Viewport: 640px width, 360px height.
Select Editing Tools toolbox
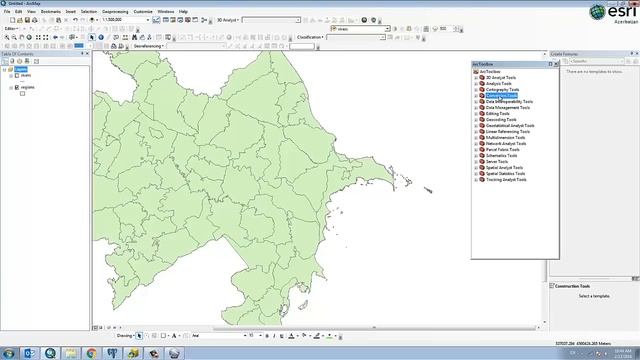pyautogui.click(x=498, y=113)
